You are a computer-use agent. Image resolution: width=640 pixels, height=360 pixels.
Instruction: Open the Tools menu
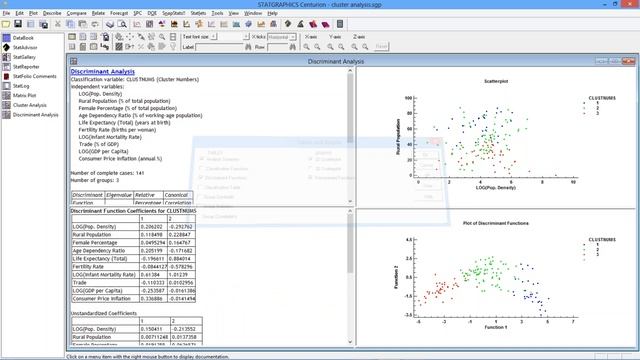click(x=217, y=13)
